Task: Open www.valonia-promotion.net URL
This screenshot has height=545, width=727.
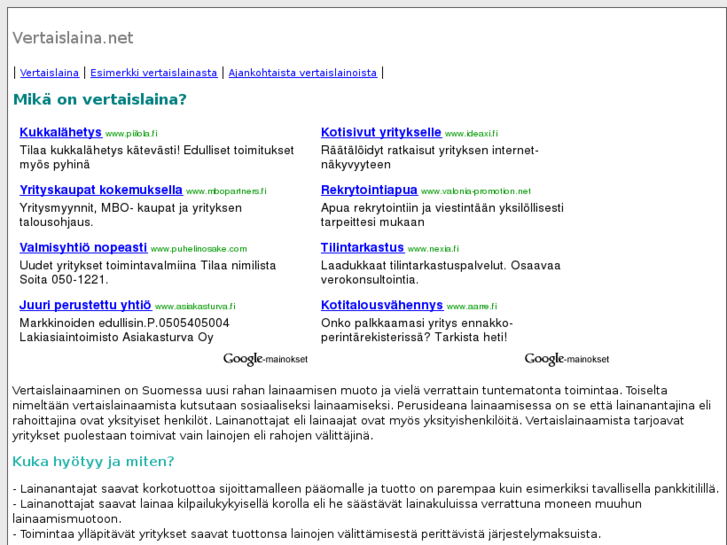Action: tap(476, 191)
